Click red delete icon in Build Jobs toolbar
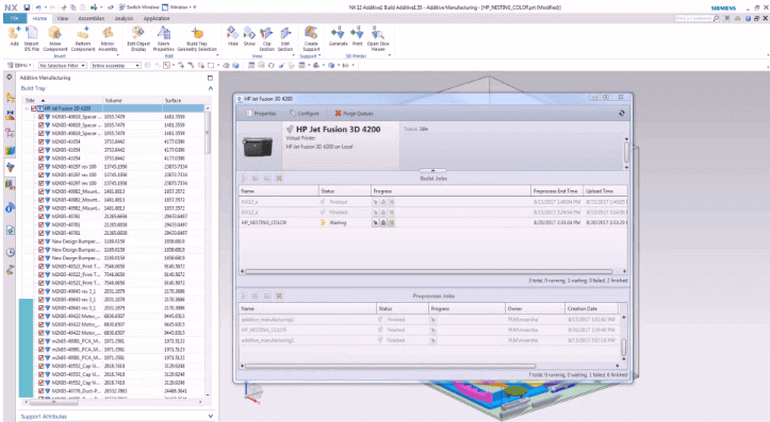The height and width of the screenshot is (422, 770). coord(279,178)
